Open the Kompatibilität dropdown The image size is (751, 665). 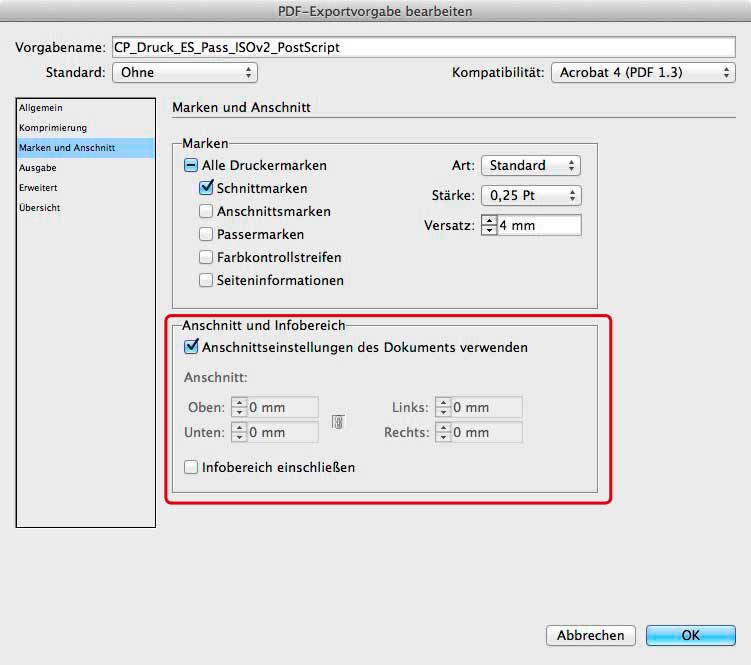click(643, 73)
